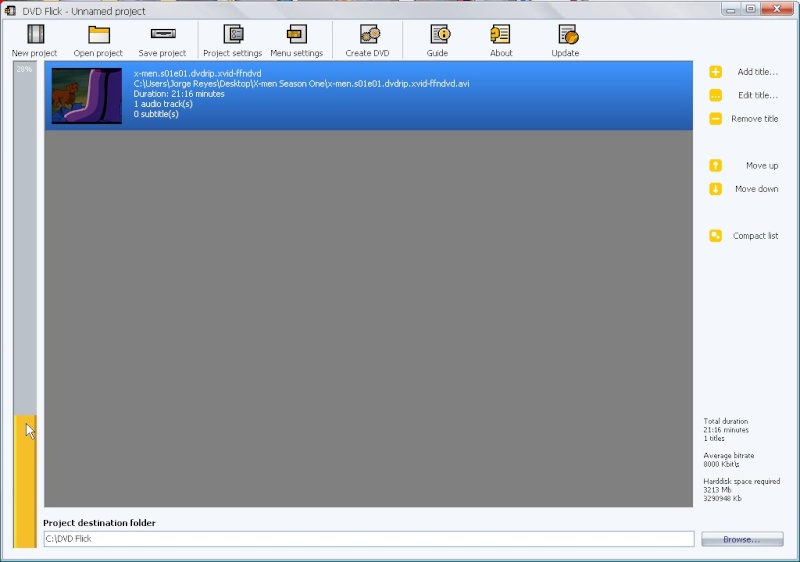The width and height of the screenshot is (800, 562).
Task: Click the 3290948 Kb value
Action: [722, 498]
